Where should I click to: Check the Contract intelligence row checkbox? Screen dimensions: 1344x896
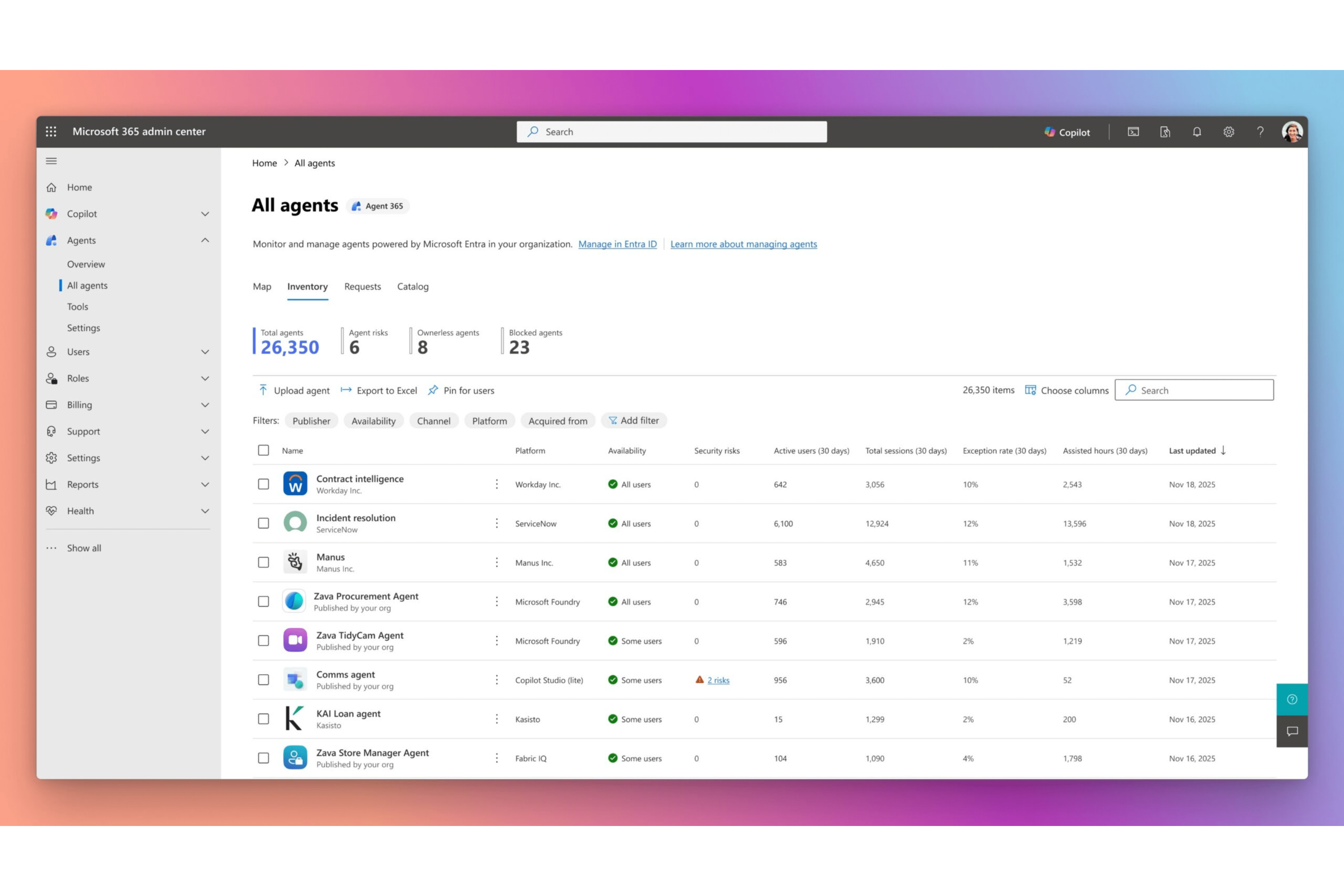tap(264, 484)
